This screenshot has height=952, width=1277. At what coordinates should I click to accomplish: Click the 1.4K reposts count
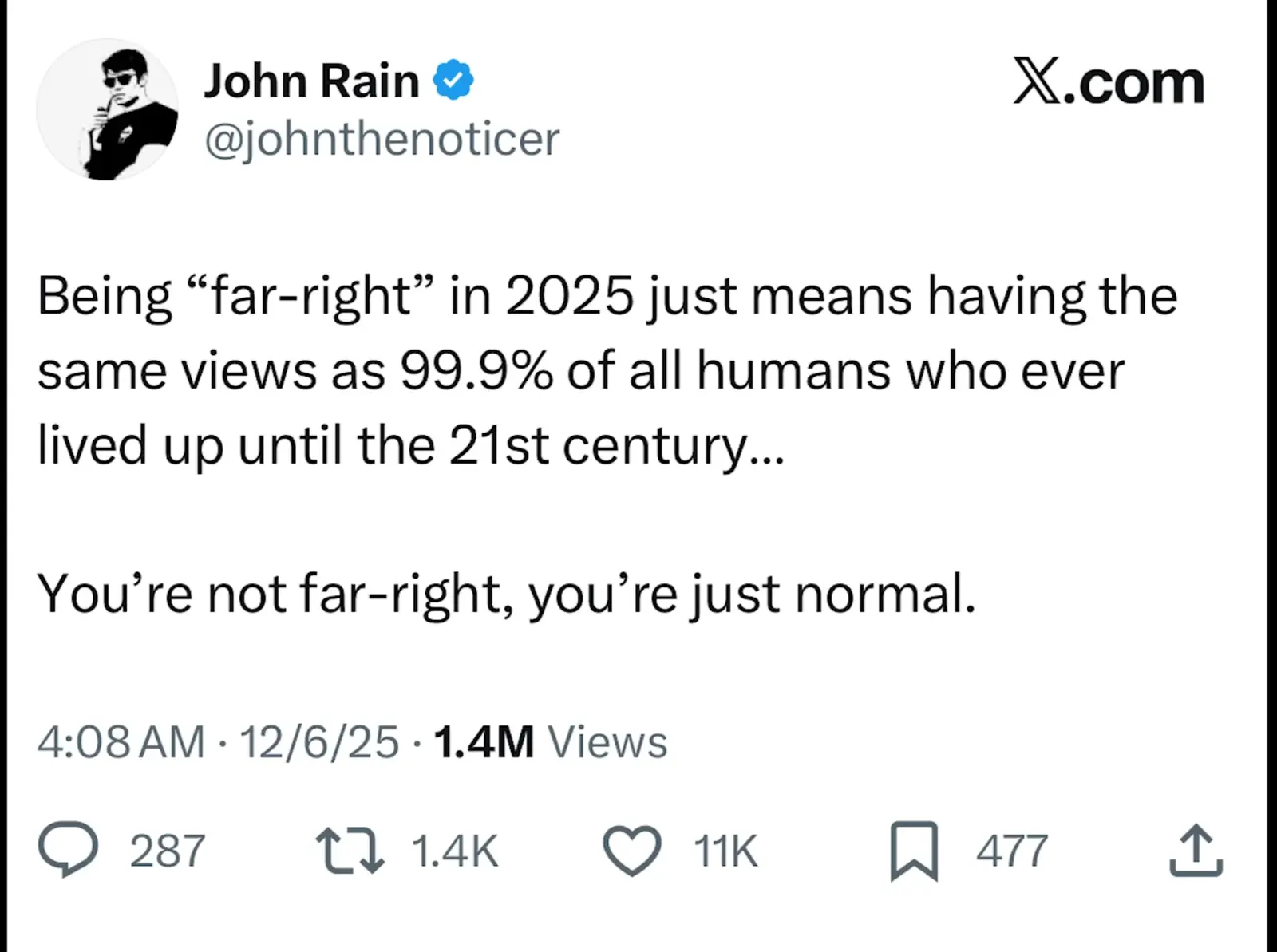[455, 851]
